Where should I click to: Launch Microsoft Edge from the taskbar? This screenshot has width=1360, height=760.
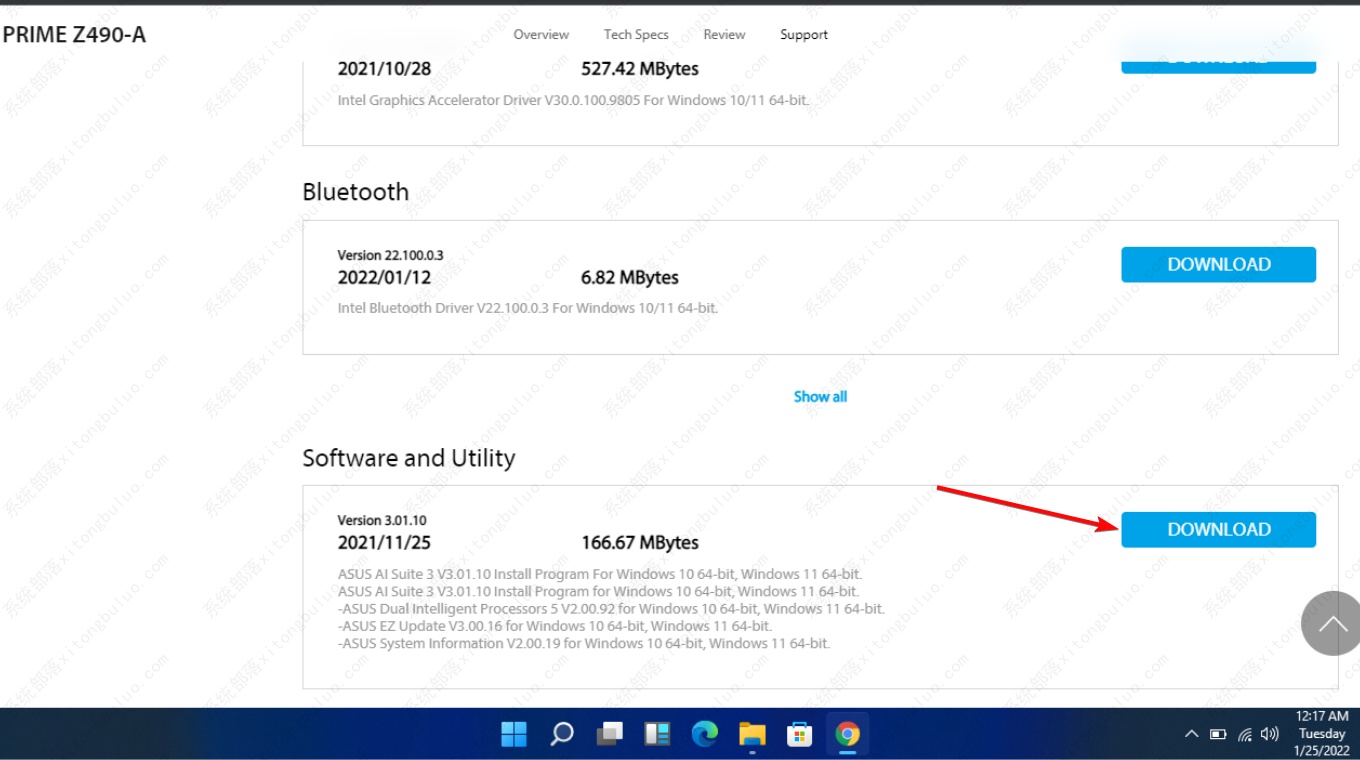click(705, 735)
